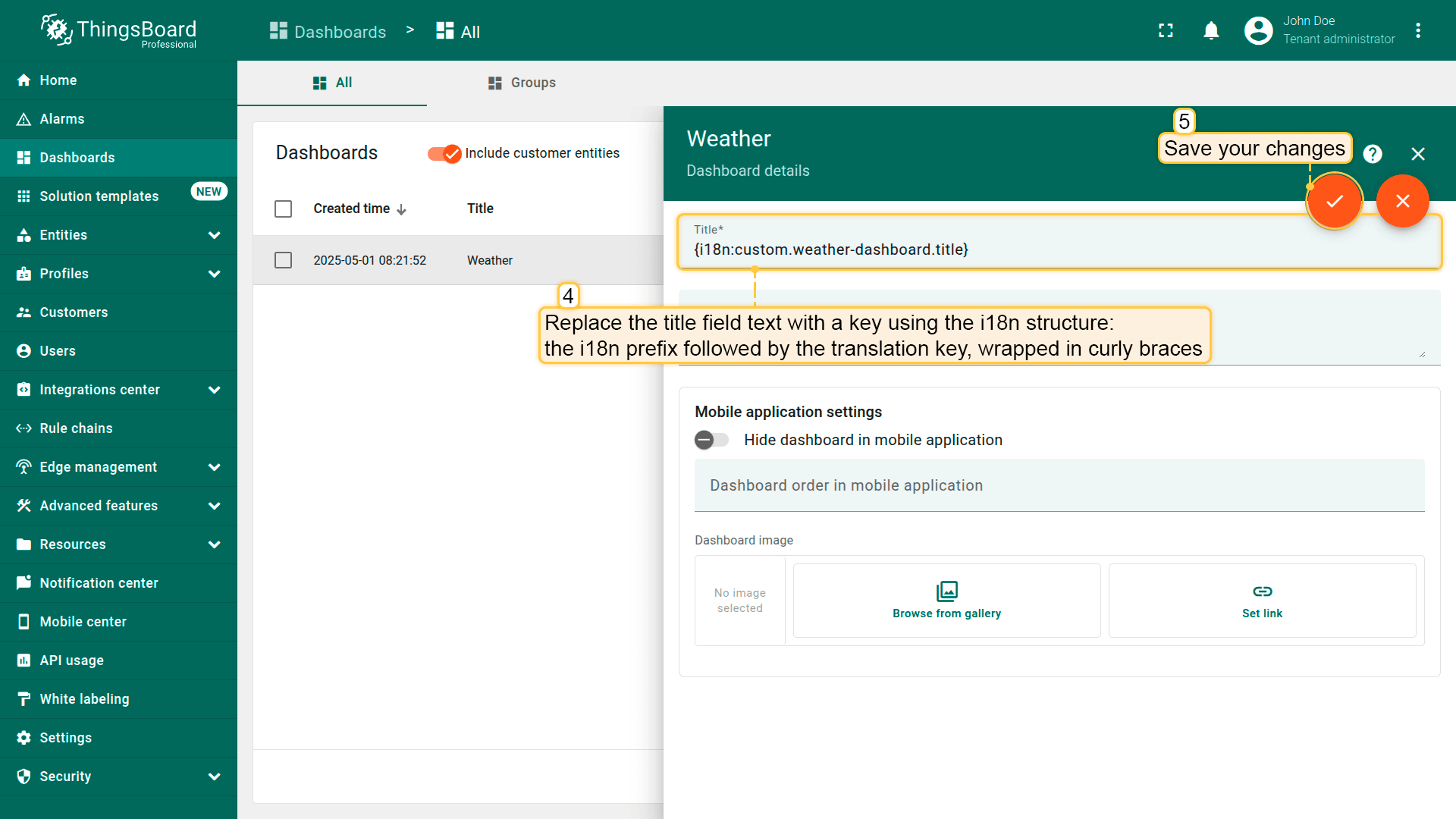Click the Browse from gallery icon
Screen dimensions: 1456x819
coord(946,591)
